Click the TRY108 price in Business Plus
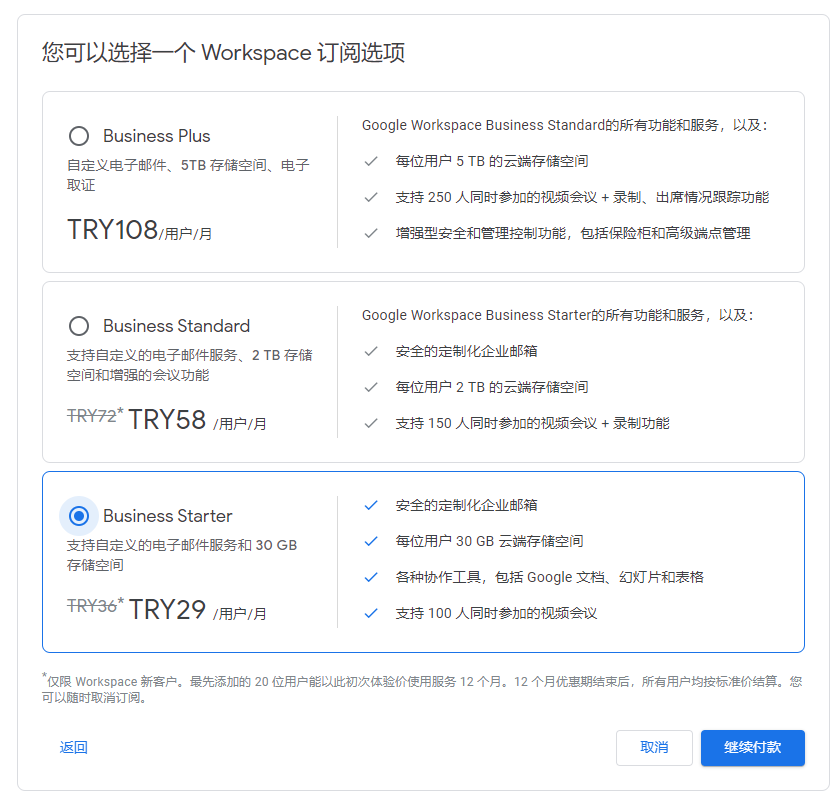 (112, 230)
